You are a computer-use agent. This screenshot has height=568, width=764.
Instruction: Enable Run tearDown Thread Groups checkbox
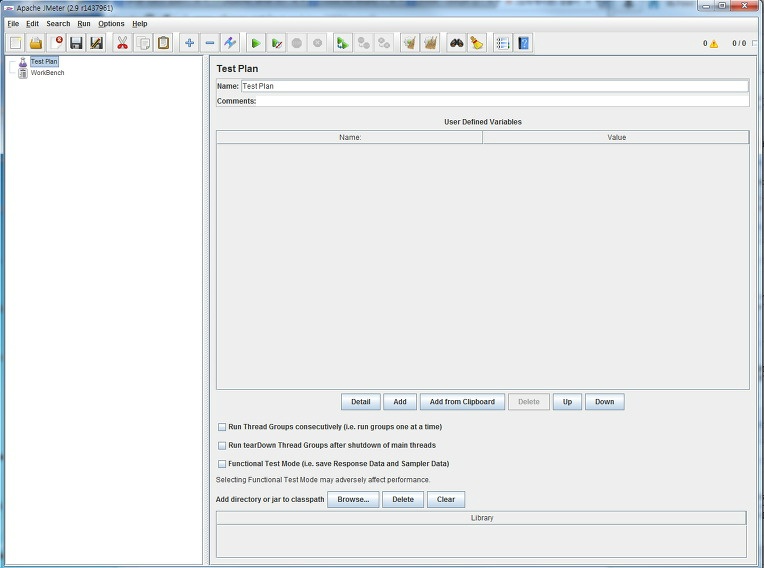(222, 446)
